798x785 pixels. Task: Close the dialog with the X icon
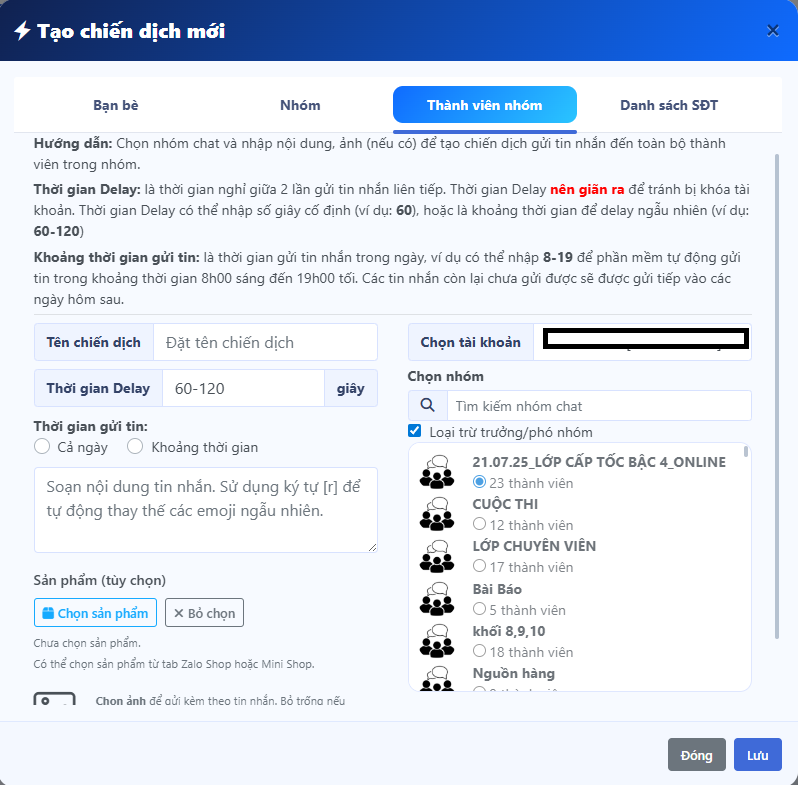772,31
